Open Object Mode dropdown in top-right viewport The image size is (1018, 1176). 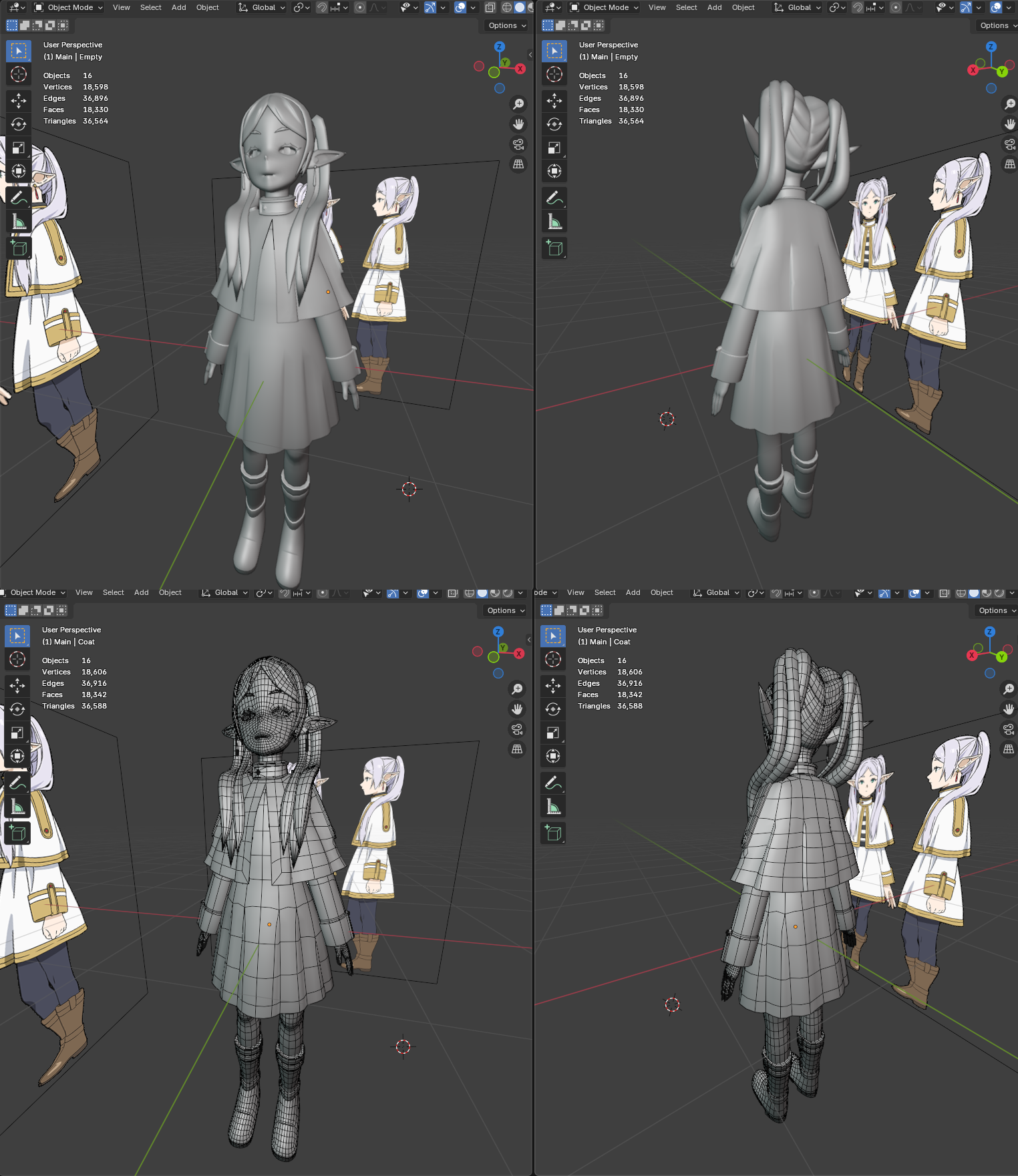pyautogui.click(x=604, y=7)
